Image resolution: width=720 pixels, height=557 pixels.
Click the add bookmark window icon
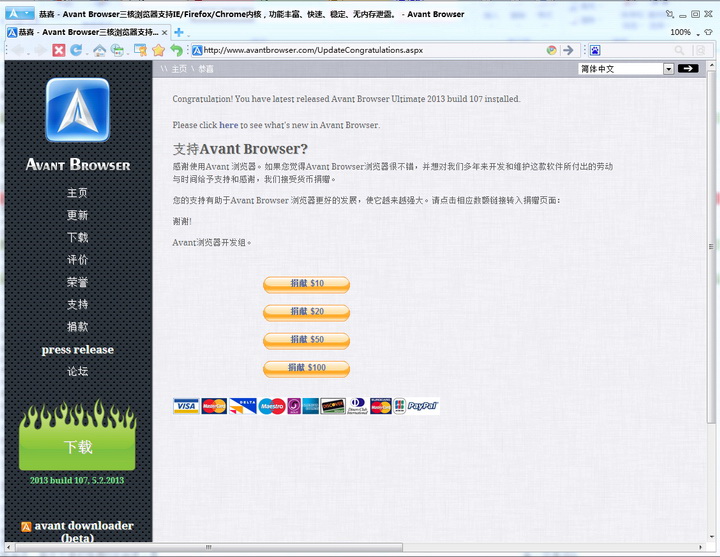coord(140,50)
